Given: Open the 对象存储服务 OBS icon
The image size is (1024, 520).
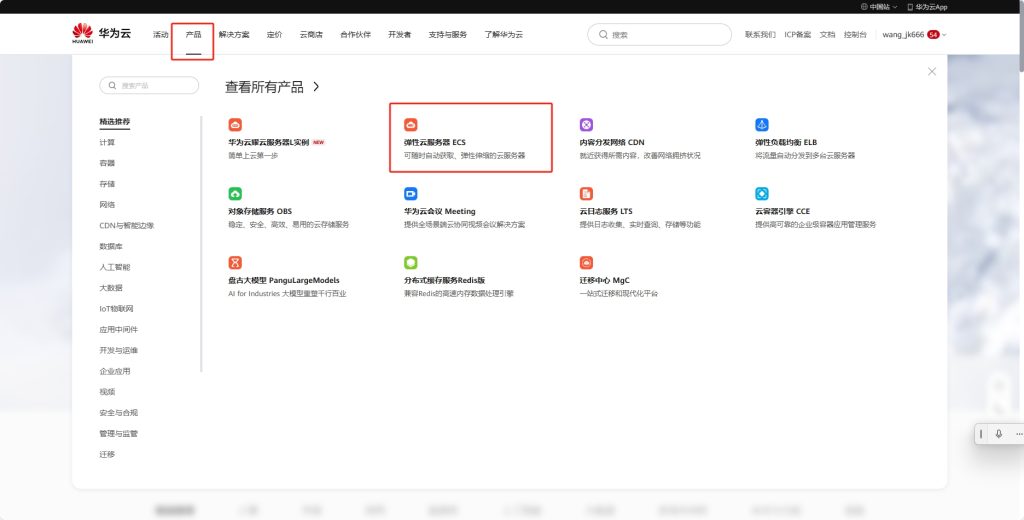Looking at the screenshot, I should pyautogui.click(x=235, y=194).
